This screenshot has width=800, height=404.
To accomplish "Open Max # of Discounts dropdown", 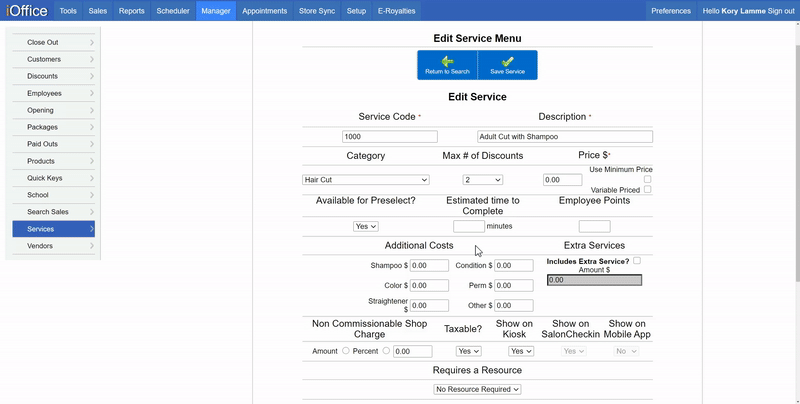I will [x=483, y=180].
